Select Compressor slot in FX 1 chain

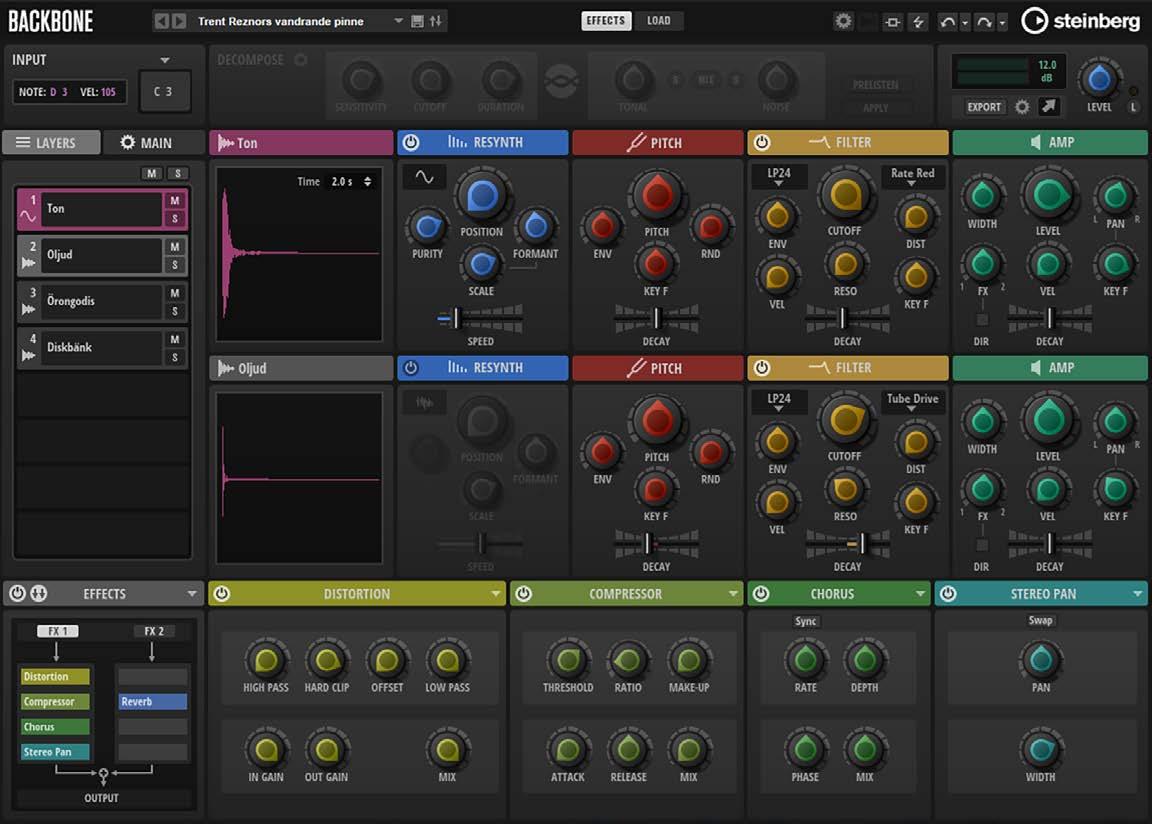click(55, 701)
